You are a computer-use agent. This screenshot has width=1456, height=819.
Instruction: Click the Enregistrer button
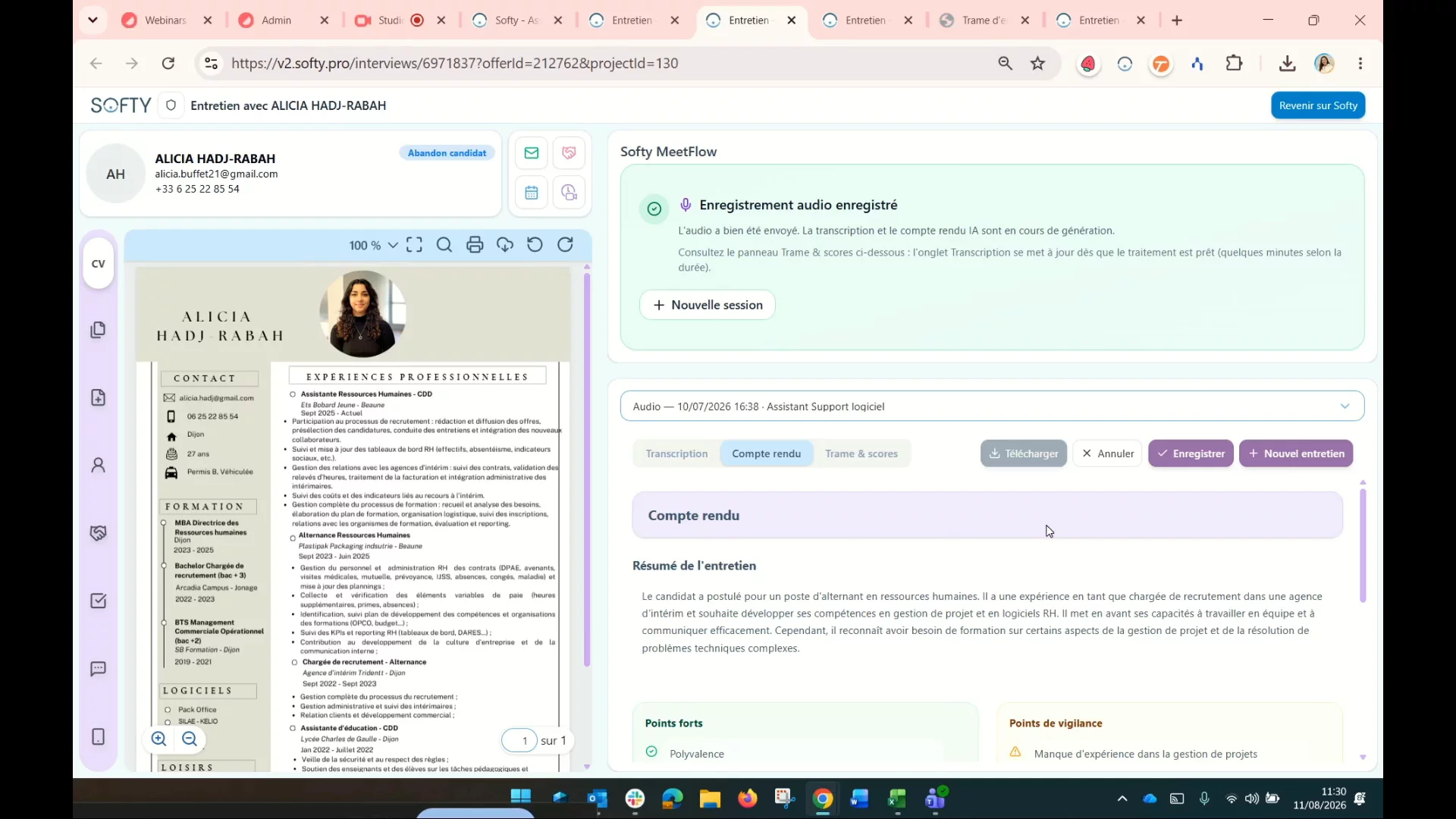pos(1191,453)
